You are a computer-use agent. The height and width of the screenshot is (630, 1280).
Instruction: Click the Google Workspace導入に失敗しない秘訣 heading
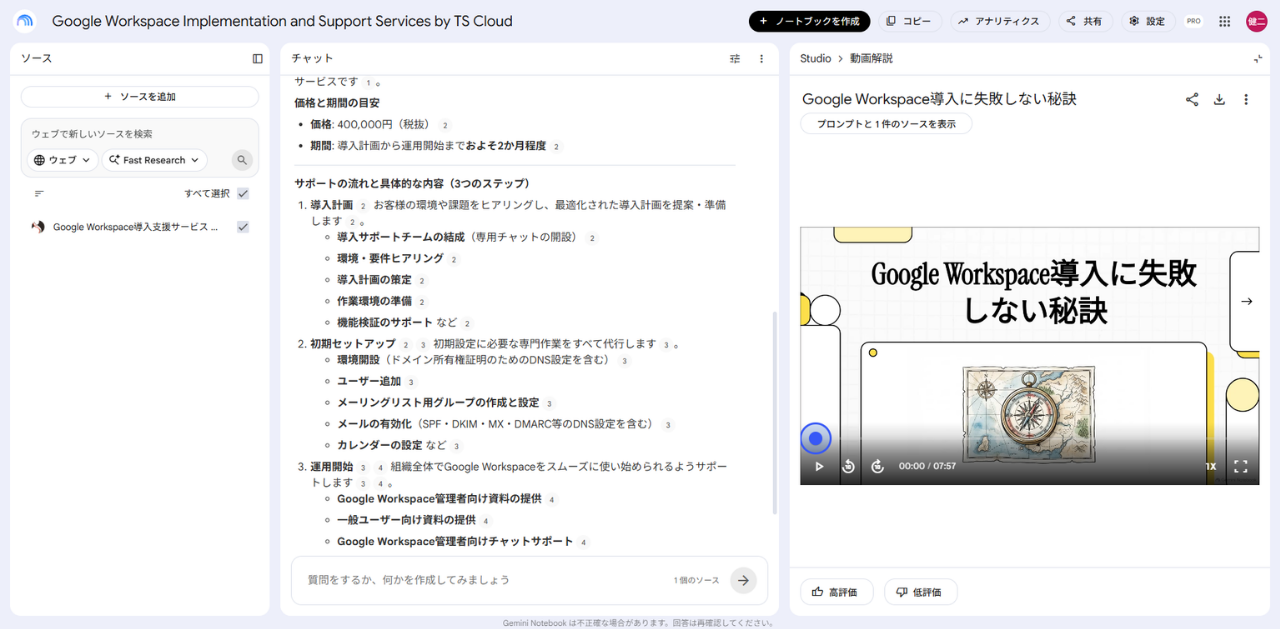939,99
